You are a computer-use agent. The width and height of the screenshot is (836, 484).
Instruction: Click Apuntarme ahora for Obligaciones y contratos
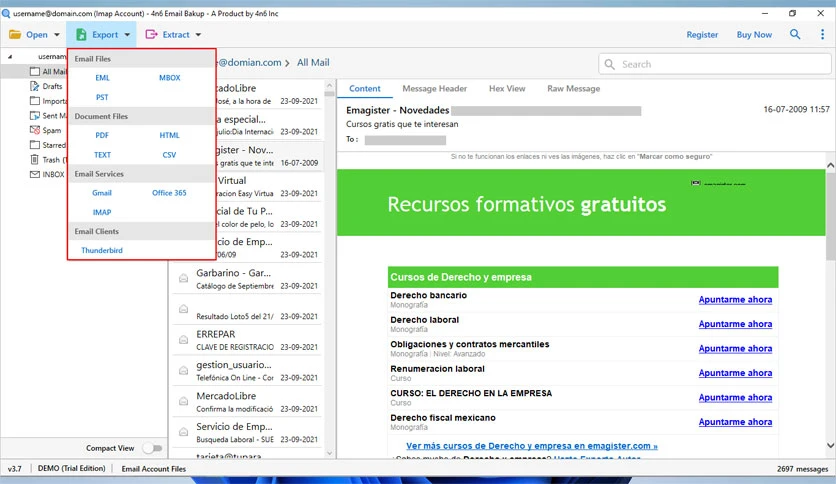click(x=735, y=349)
